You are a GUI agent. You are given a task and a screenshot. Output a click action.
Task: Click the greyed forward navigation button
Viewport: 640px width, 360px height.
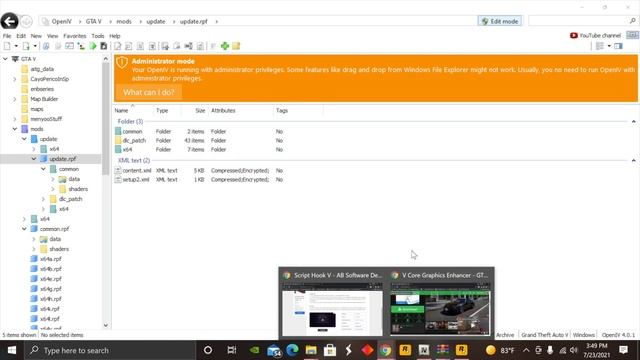click(x=27, y=21)
